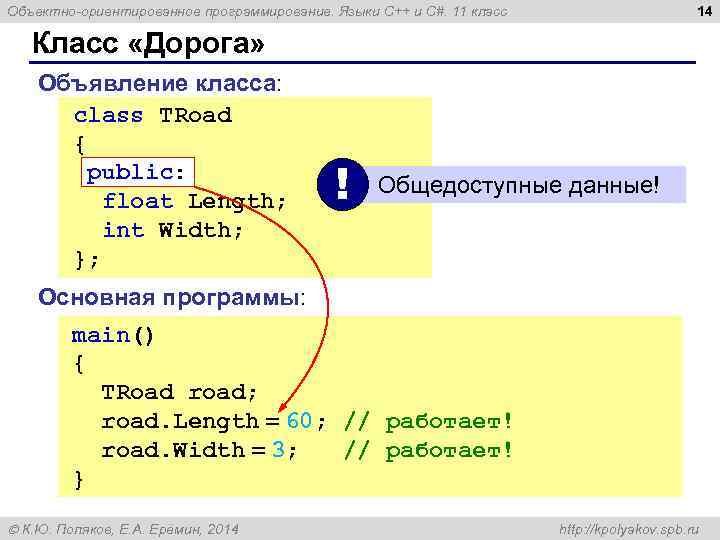Click the closing "};" of the class declaration

[x=86, y=260]
